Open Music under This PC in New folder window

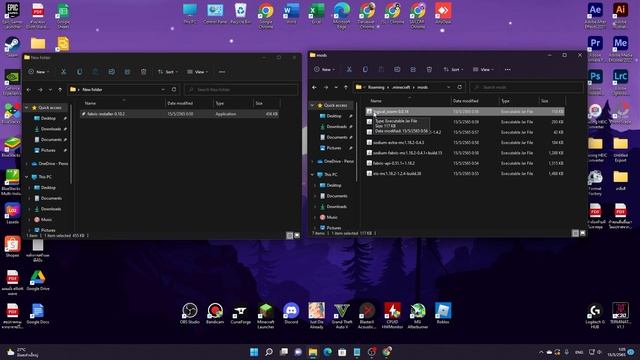pos(46,220)
